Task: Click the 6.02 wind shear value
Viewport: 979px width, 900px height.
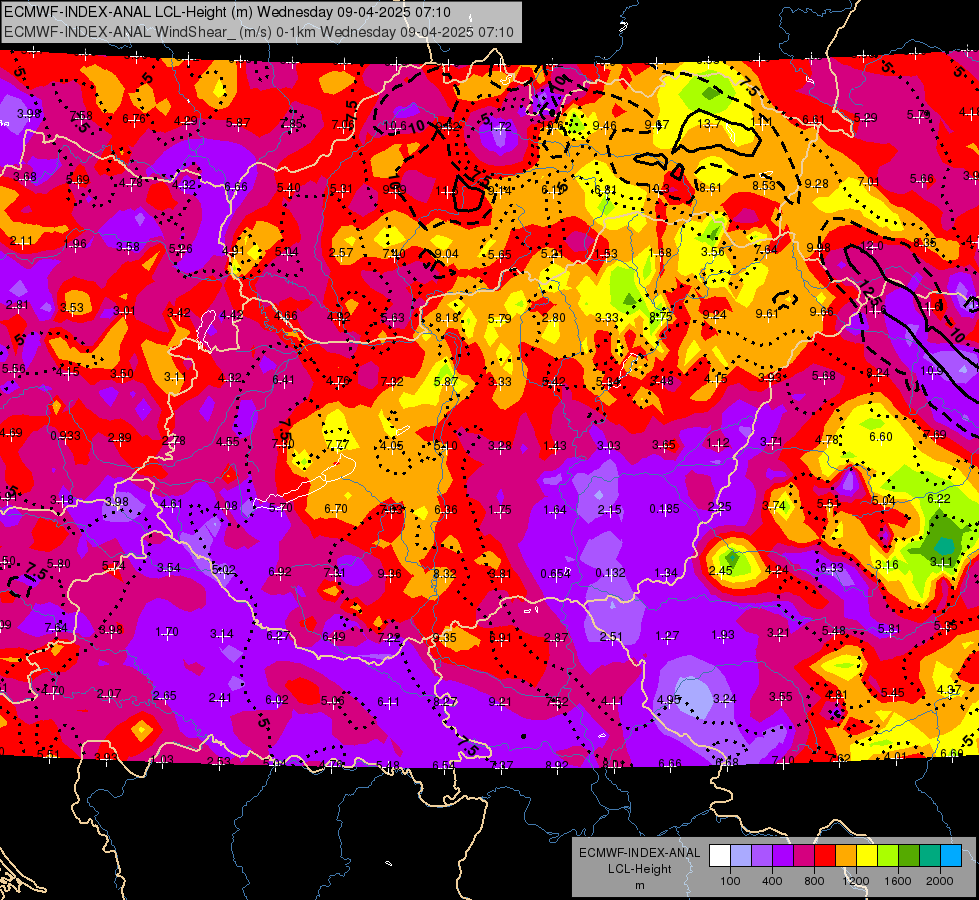Action: pos(277,700)
